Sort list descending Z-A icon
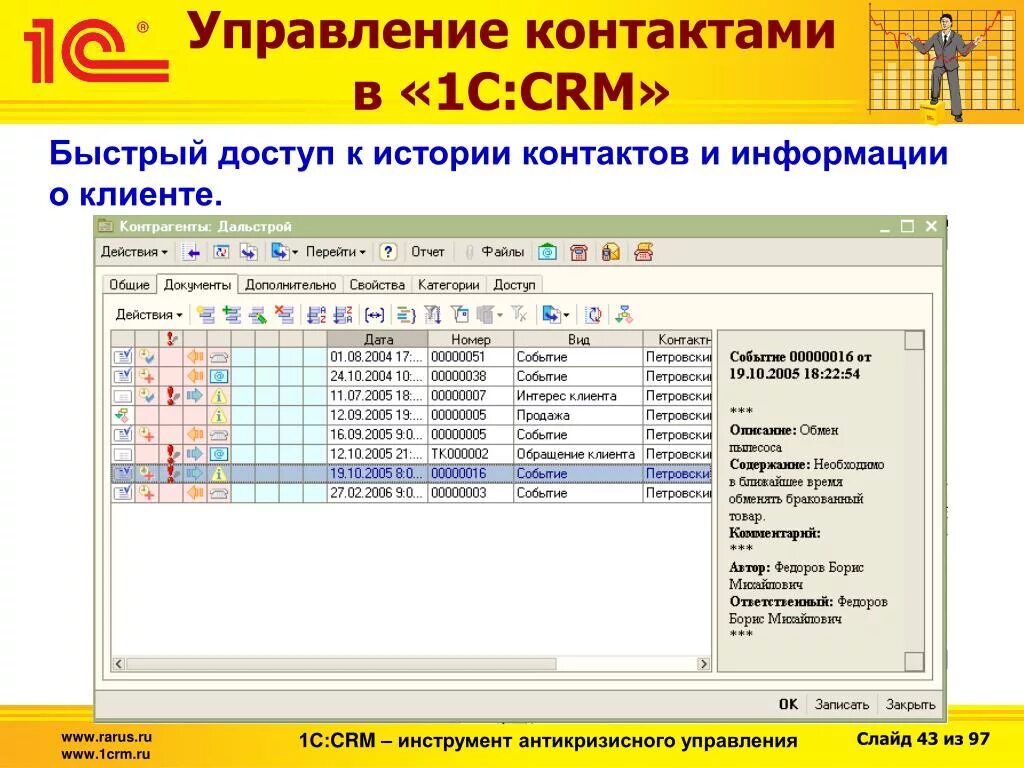Viewport: 1024px width, 768px height. click(x=343, y=315)
